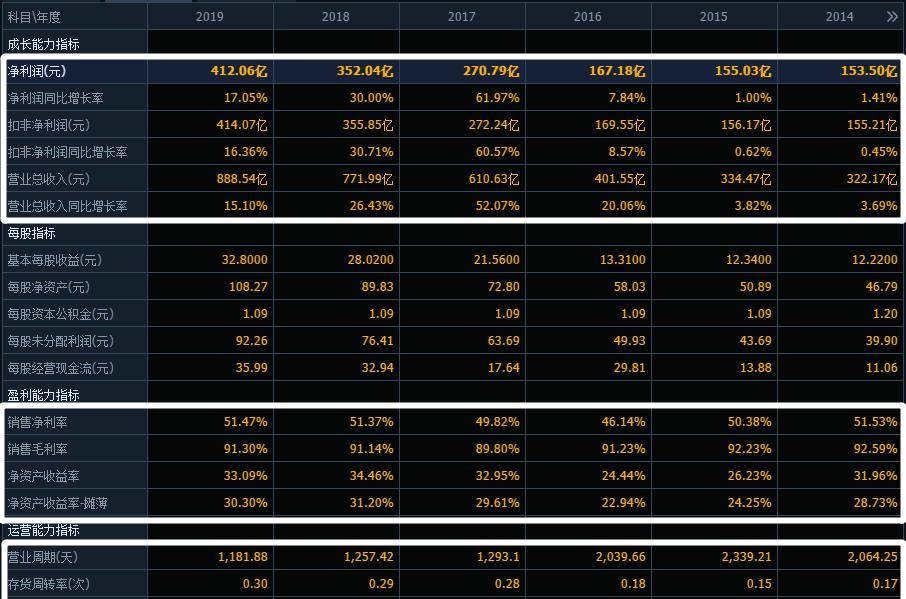Click the 存货周转率(次) row label

(48, 584)
